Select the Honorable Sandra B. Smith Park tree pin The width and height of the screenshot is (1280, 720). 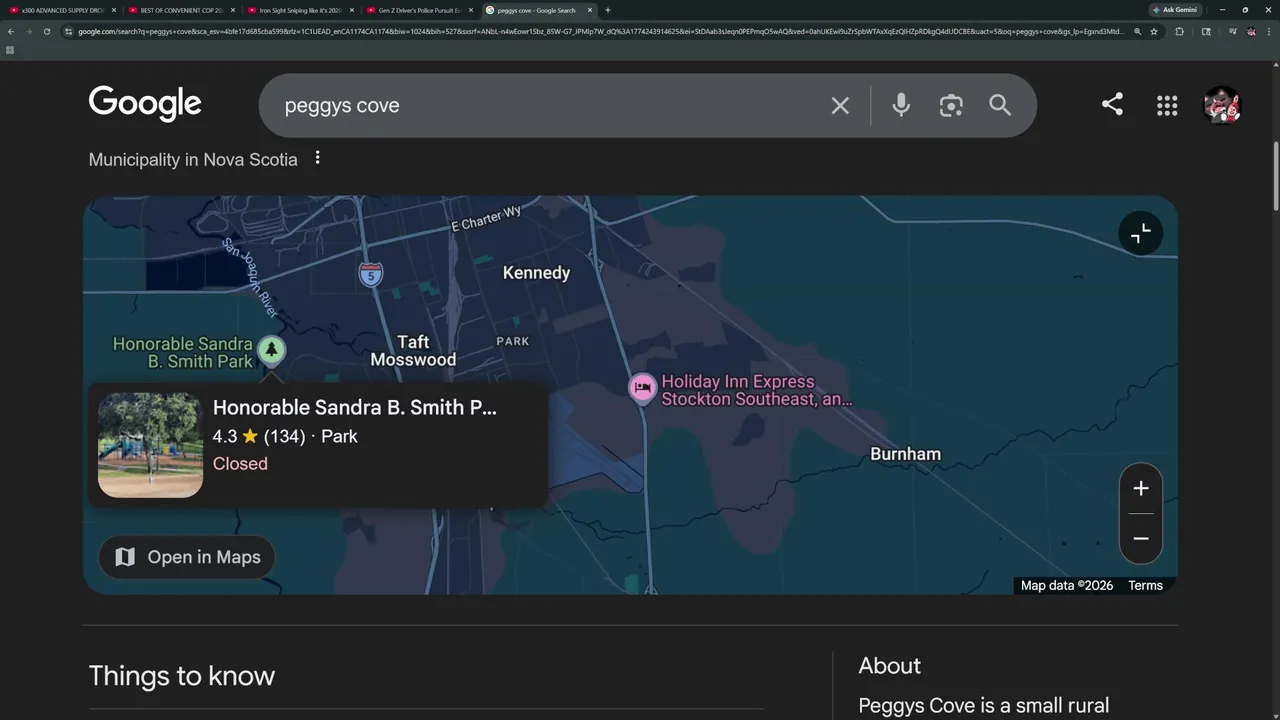tap(271, 352)
